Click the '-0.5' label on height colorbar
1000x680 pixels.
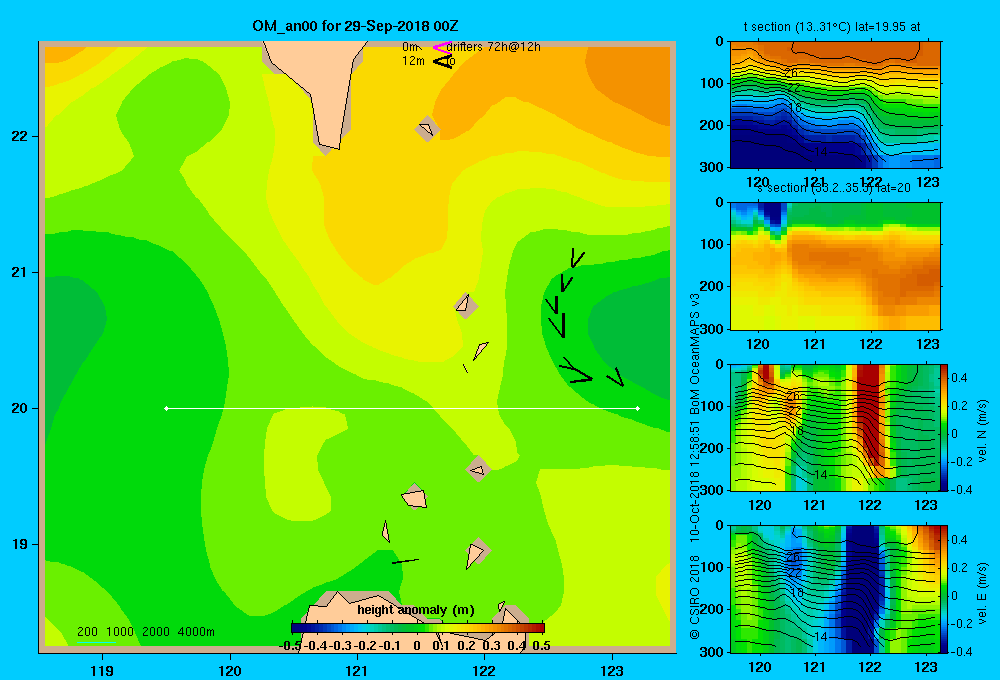pyautogui.click(x=290, y=646)
